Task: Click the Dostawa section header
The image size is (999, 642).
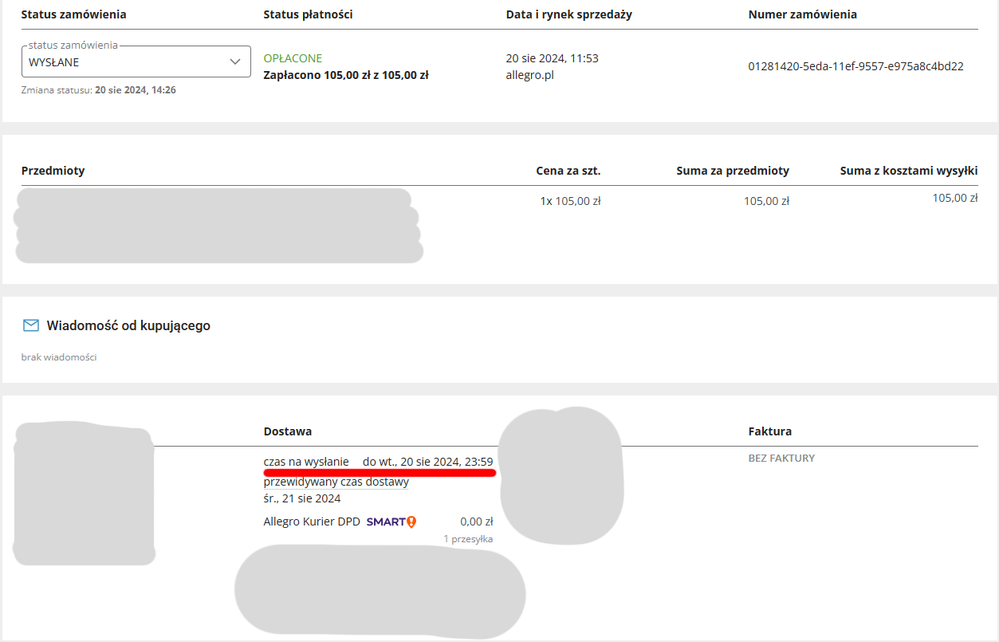Action: (x=287, y=431)
